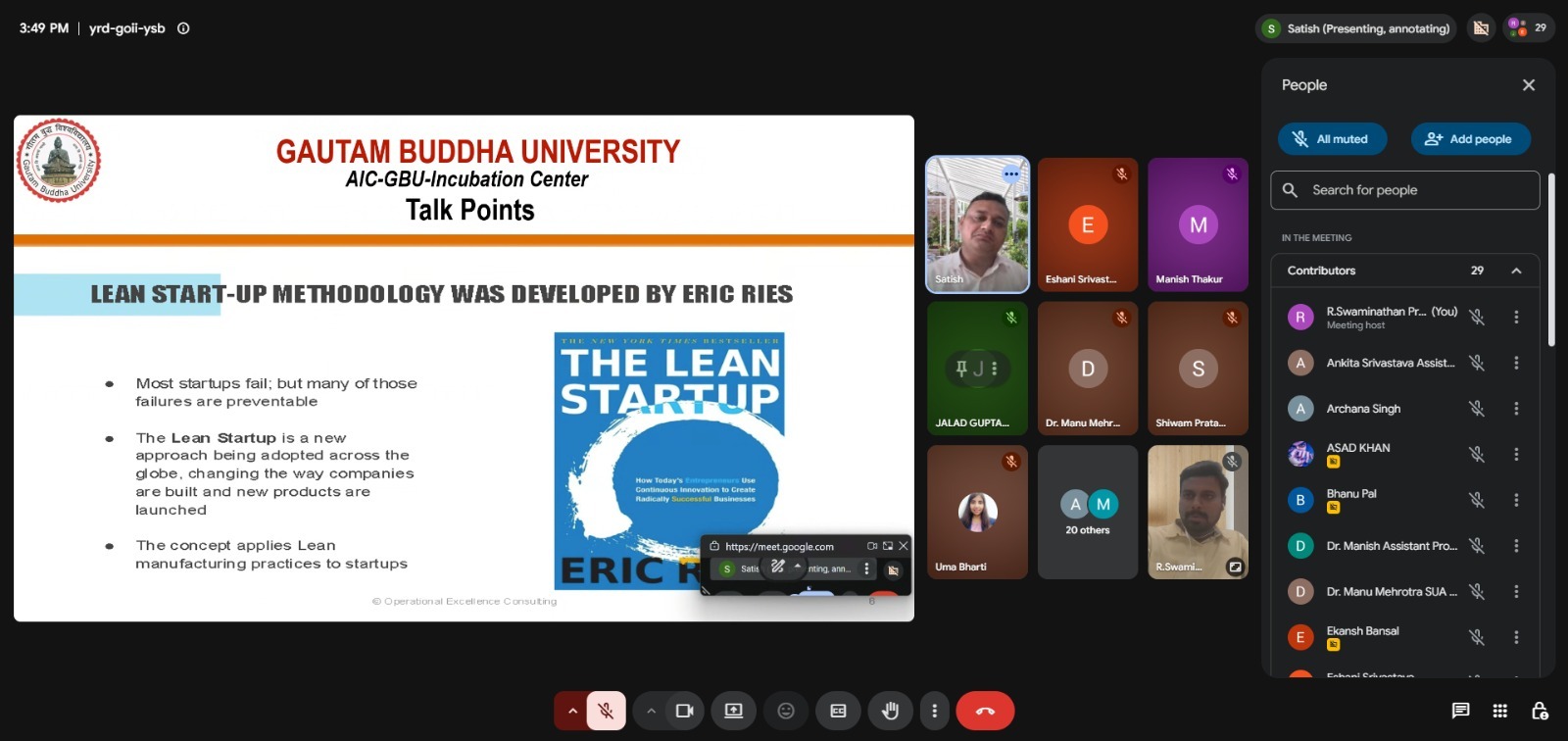The height and width of the screenshot is (741, 1568).
Task: Open the emoji reactions button
Action: pos(786,711)
